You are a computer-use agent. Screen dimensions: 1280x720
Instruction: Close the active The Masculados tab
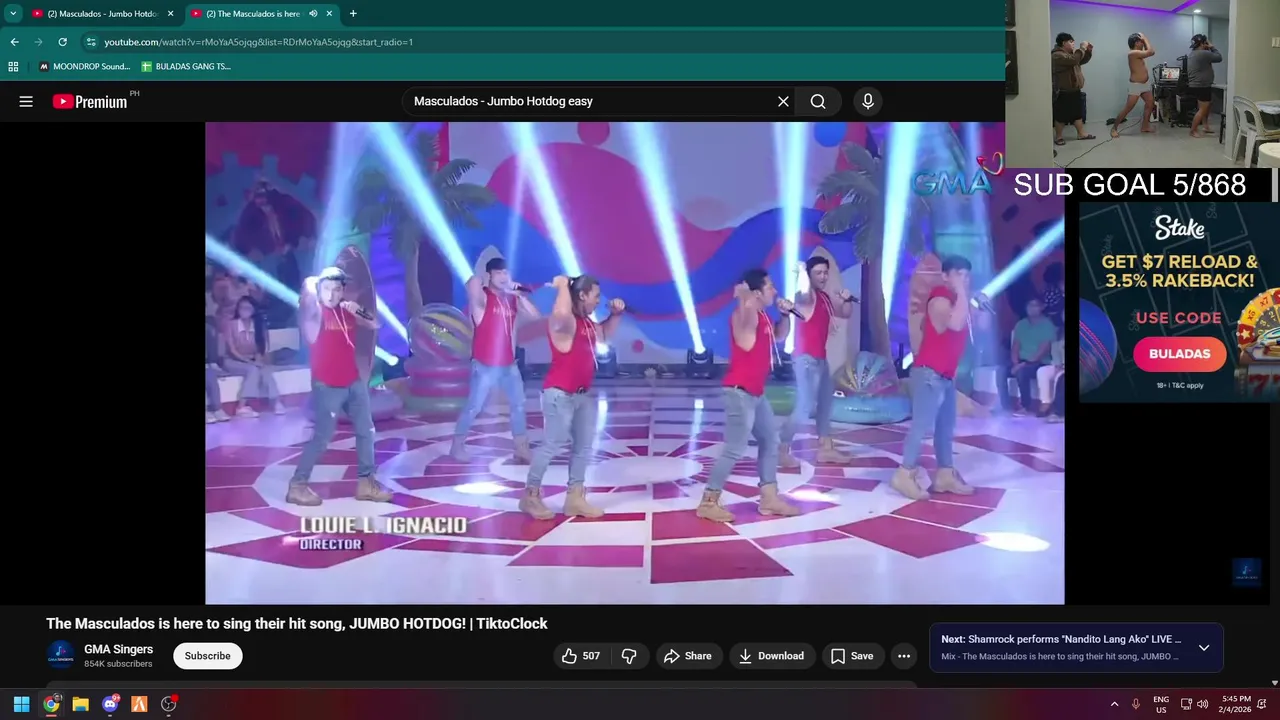point(329,14)
